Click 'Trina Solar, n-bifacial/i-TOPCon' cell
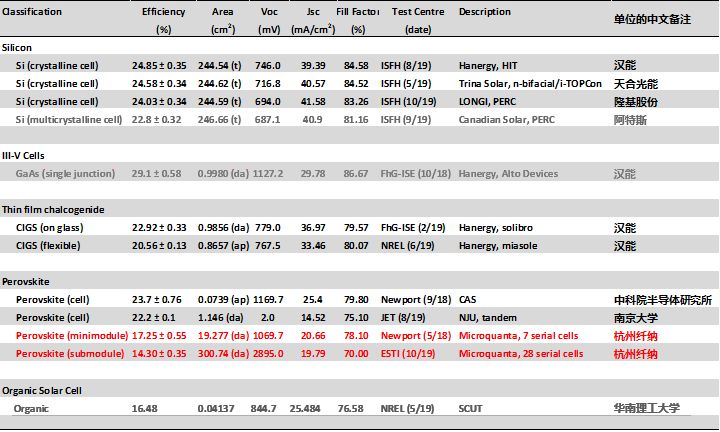720x432 pixels. (x=530, y=84)
